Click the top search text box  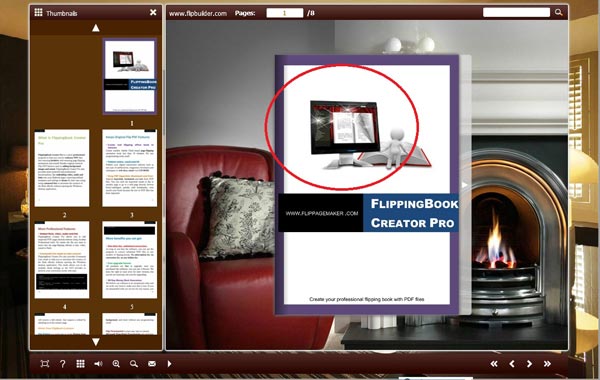pyautogui.click(x=516, y=13)
